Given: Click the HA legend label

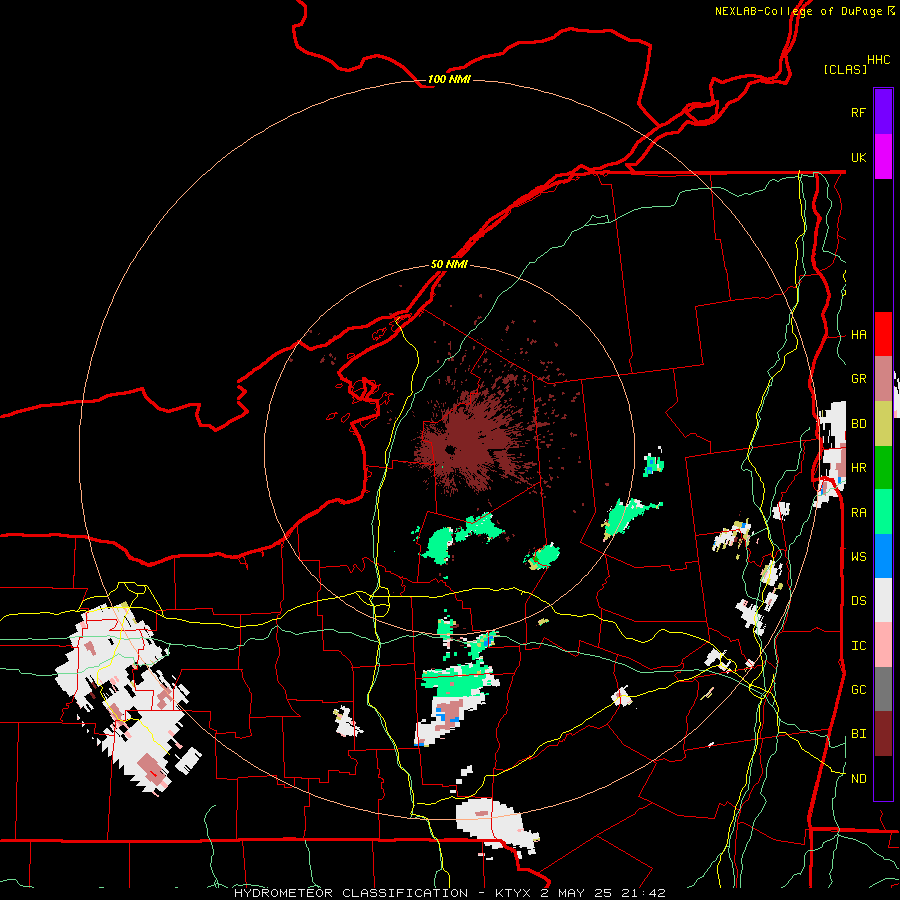Looking at the screenshot, I should coord(858,335).
